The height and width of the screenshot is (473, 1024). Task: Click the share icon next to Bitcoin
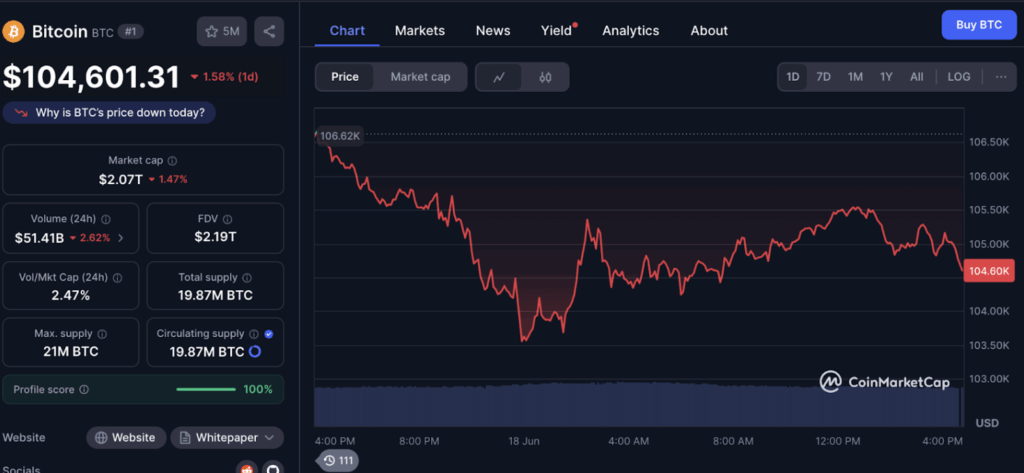pos(268,32)
